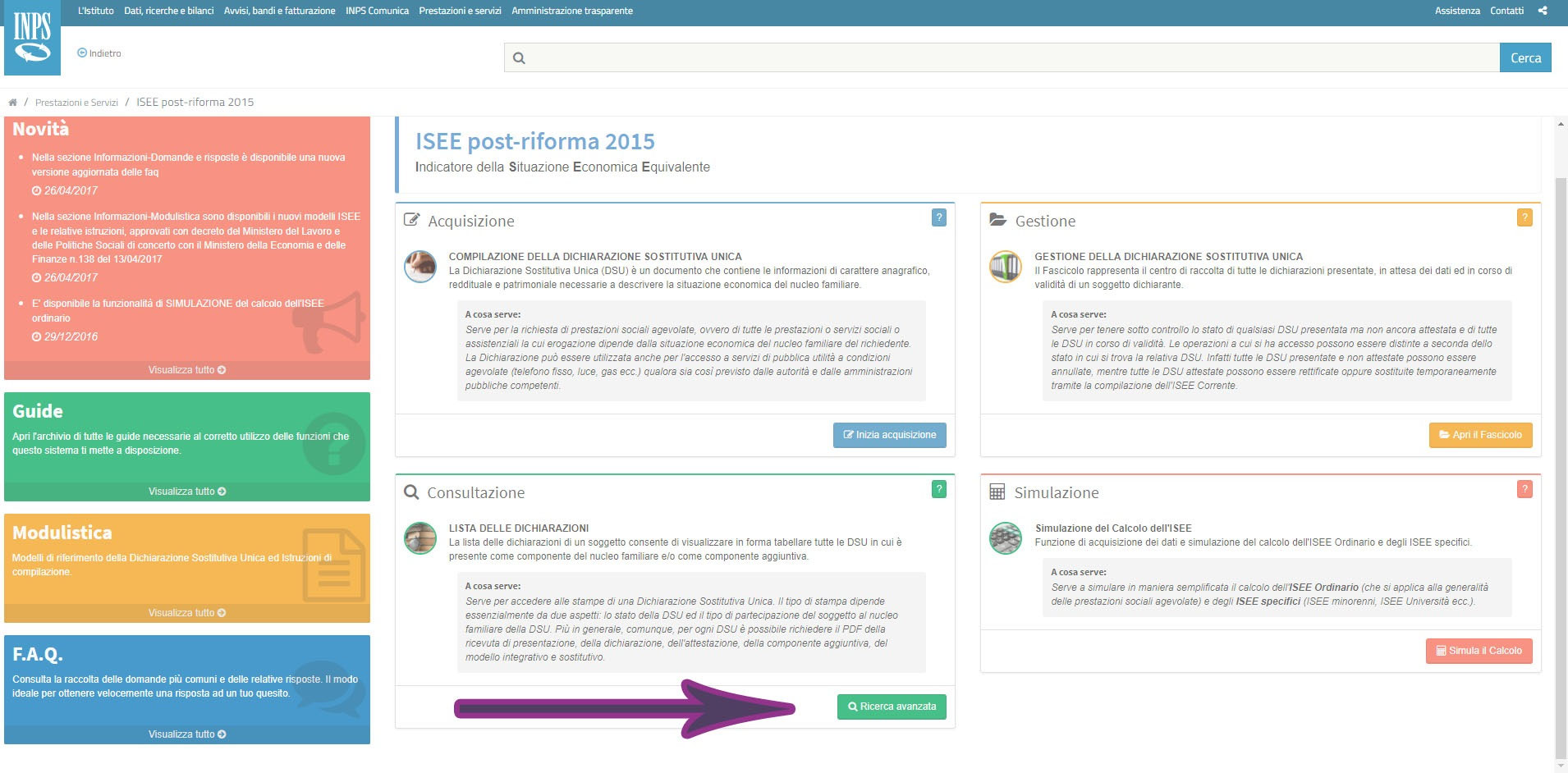Click the magnifier inside the search bar

pos(518,58)
